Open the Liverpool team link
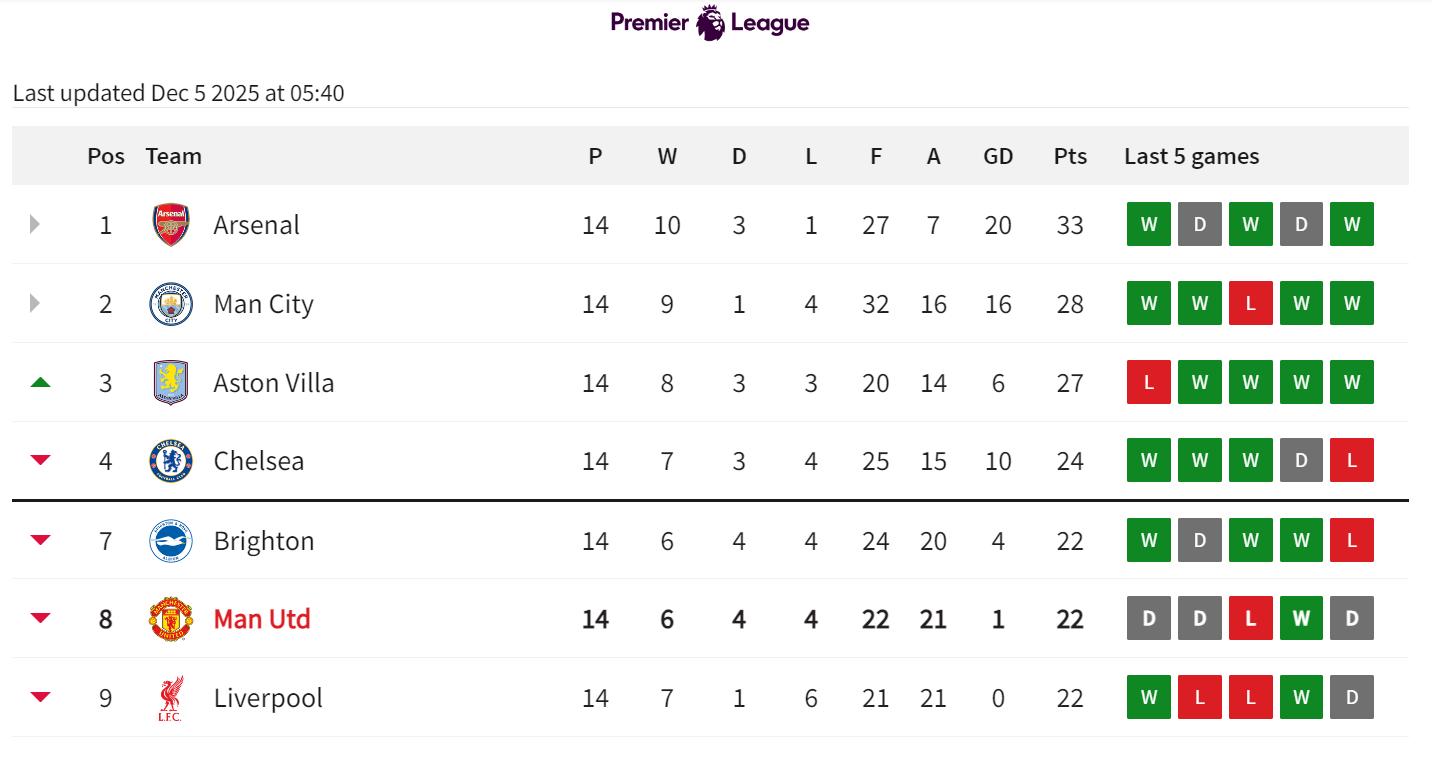The height and width of the screenshot is (758, 1432). click(x=268, y=698)
